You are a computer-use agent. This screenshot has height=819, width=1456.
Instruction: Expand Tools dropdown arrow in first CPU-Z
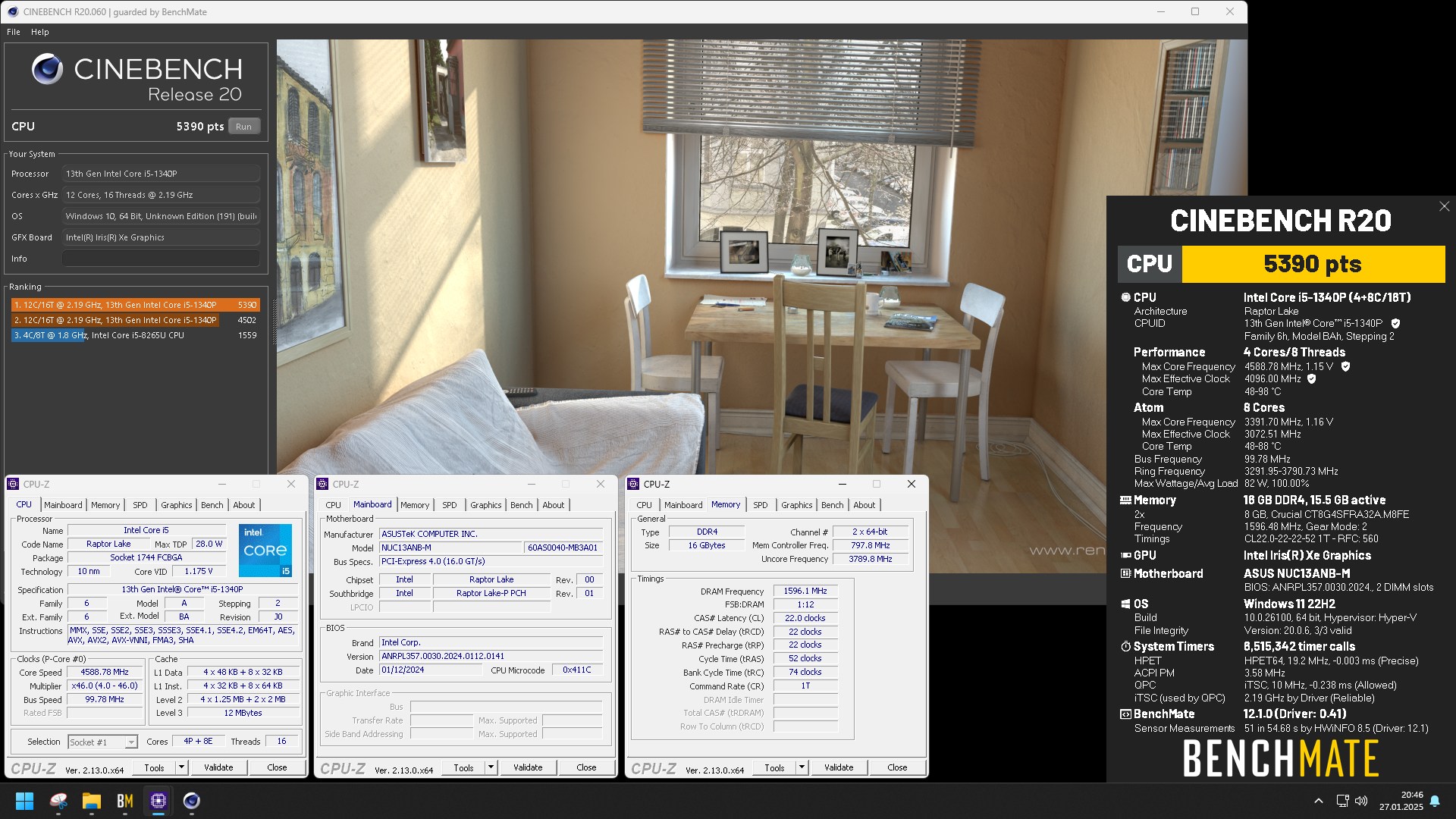(181, 767)
